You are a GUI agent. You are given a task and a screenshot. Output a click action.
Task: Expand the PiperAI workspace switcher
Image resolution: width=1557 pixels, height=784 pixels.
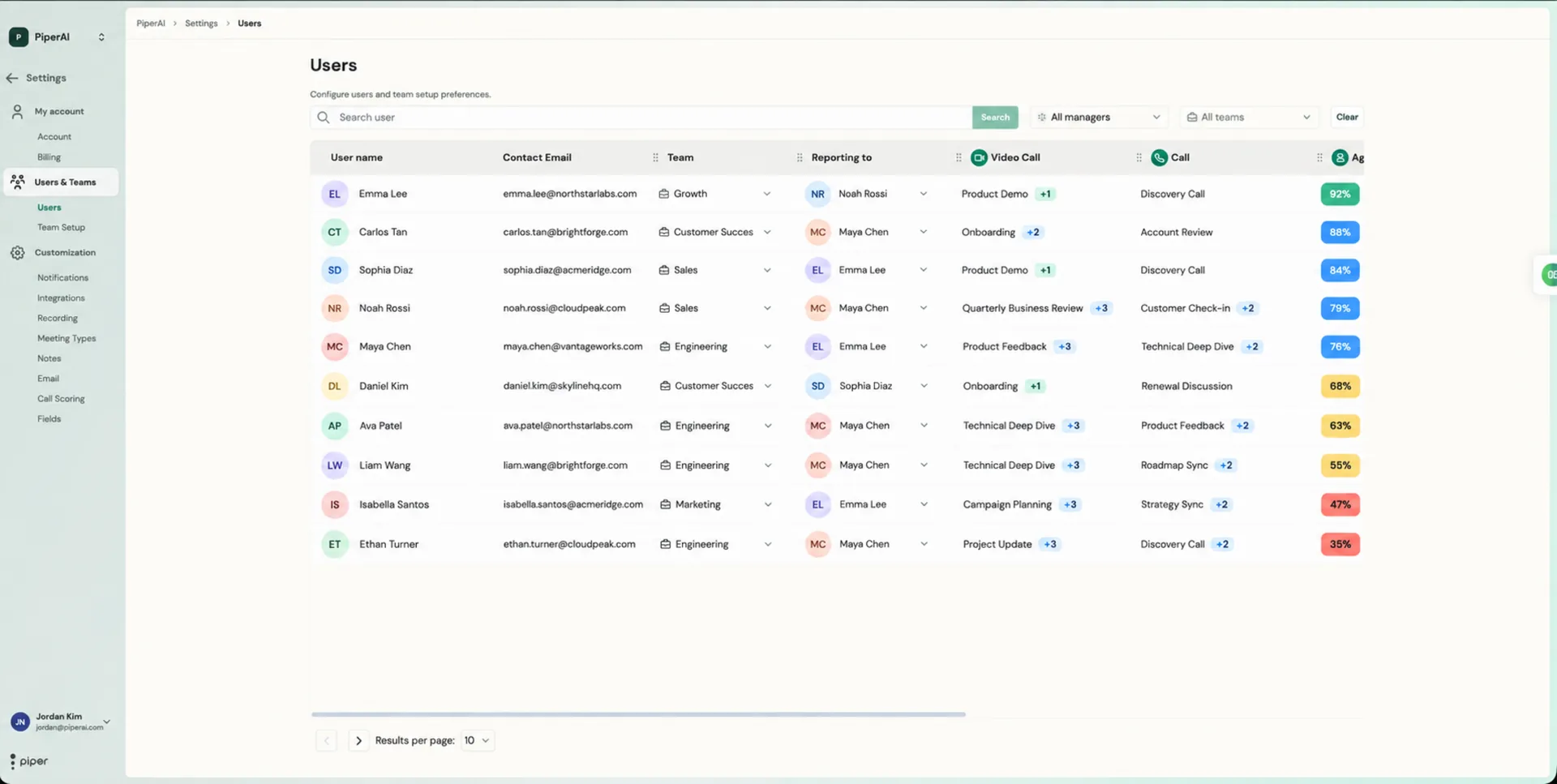pyautogui.click(x=101, y=37)
